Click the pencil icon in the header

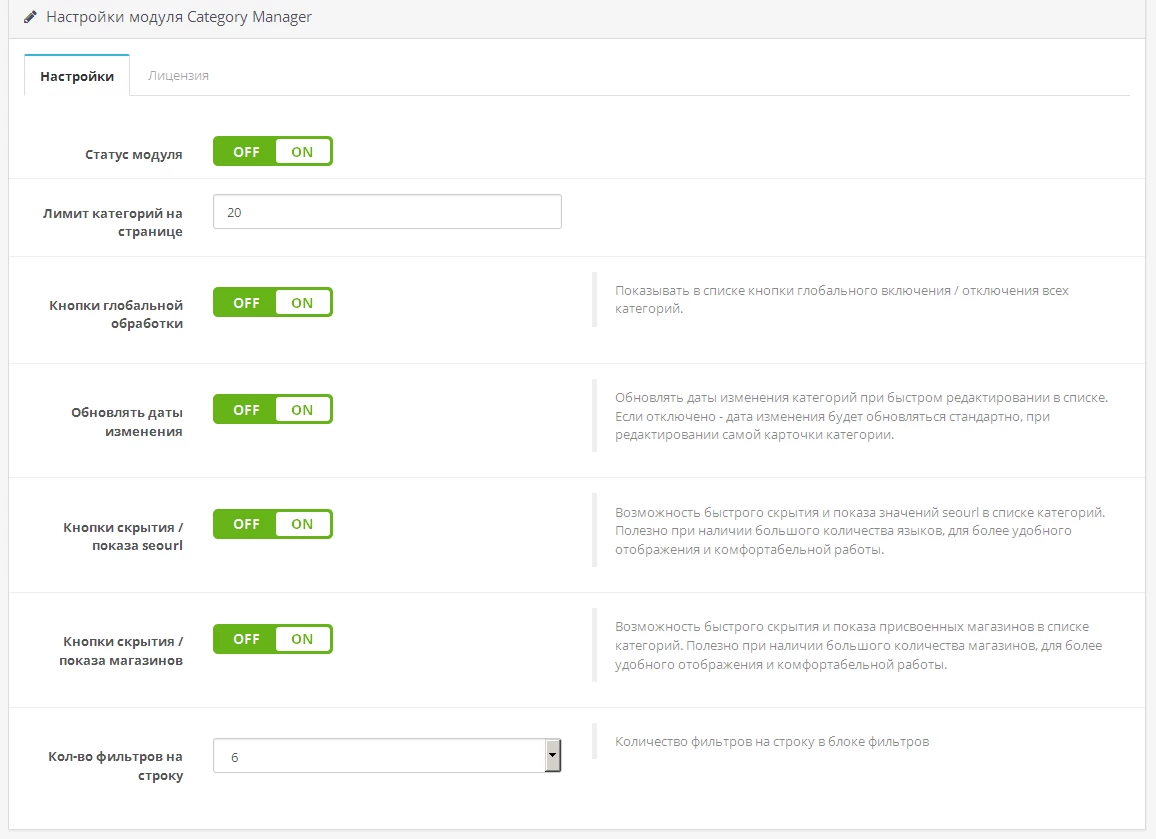click(31, 17)
